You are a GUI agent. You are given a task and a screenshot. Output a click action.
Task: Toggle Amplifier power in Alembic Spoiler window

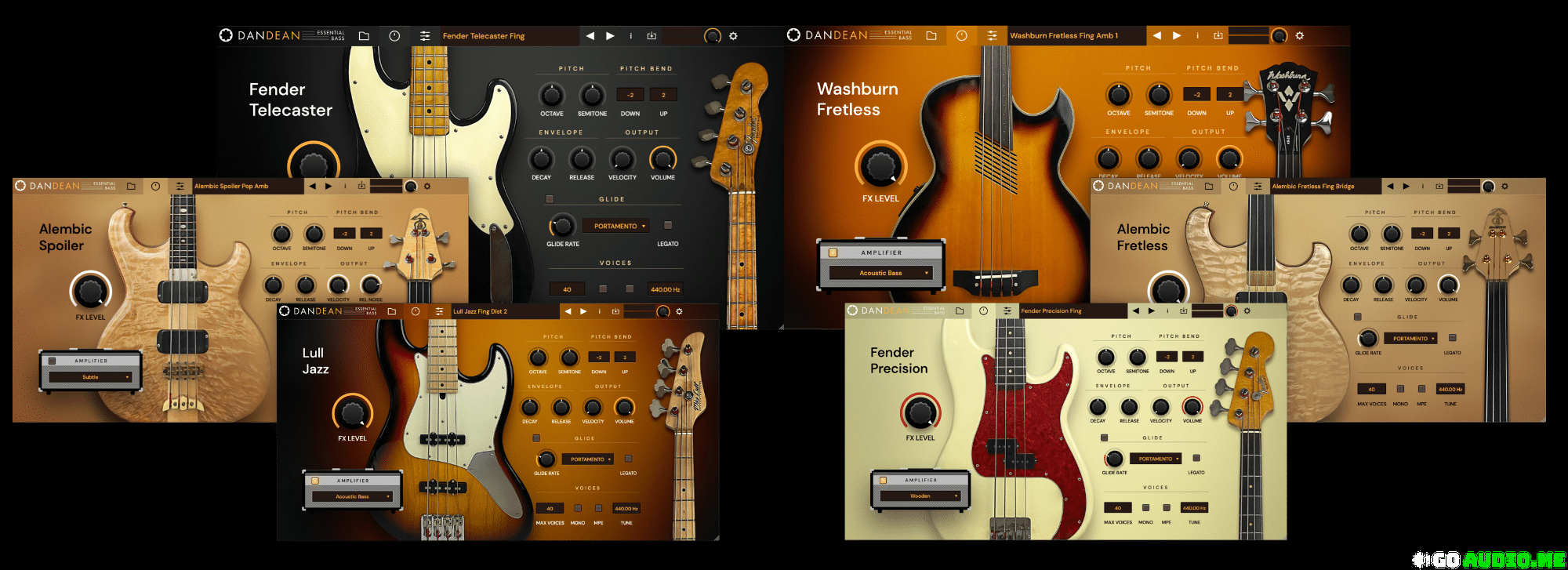click(x=53, y=361)
